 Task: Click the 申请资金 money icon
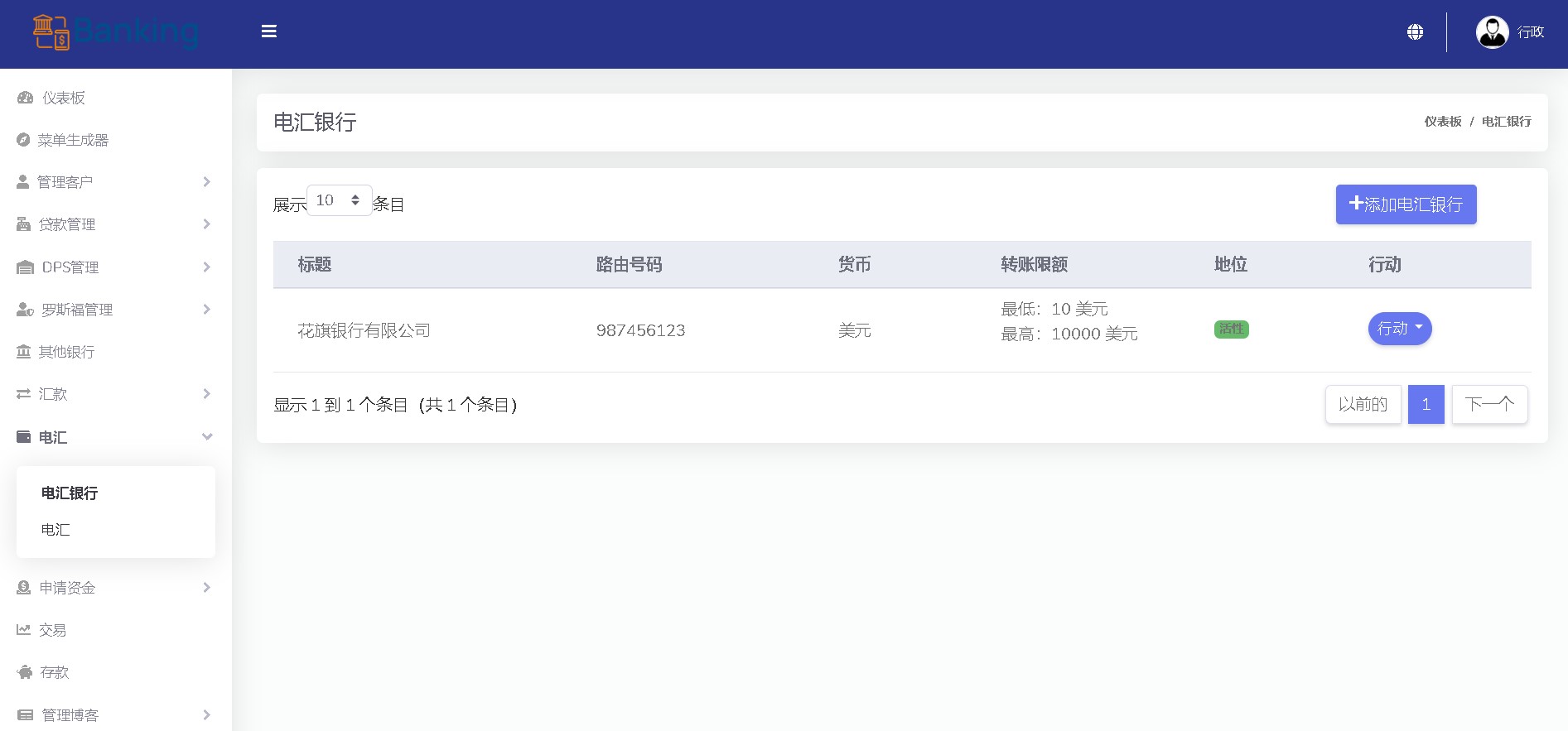pos(24,588)
